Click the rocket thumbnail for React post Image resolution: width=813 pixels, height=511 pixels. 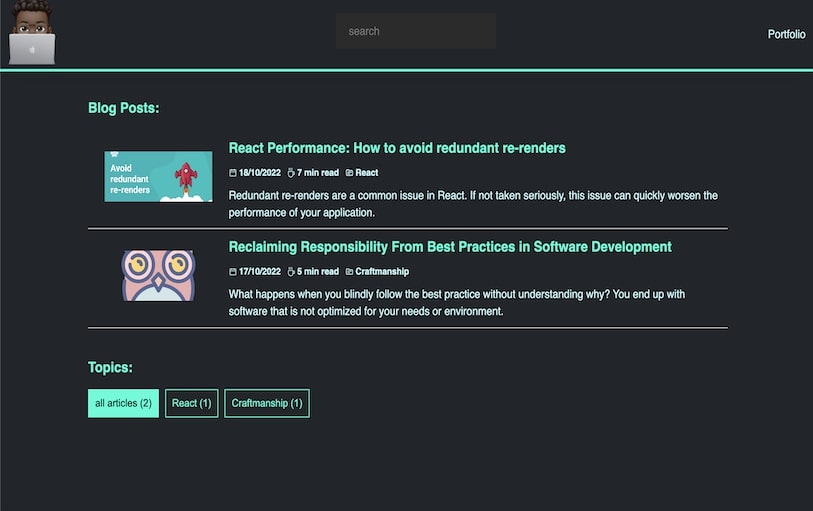(x=158, y=176)
